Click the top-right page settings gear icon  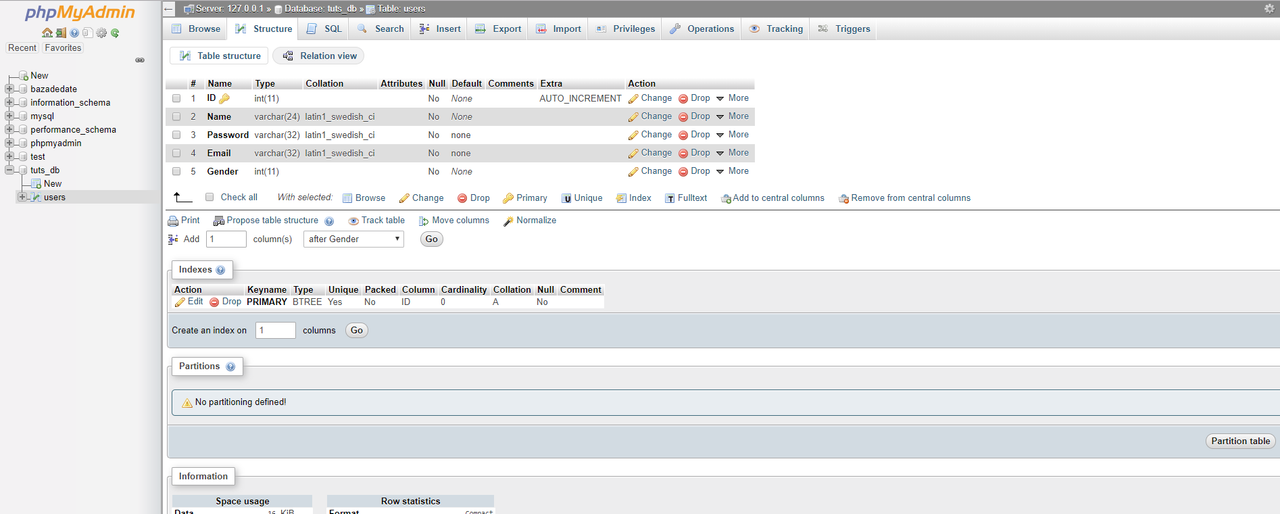point(1270,7)
